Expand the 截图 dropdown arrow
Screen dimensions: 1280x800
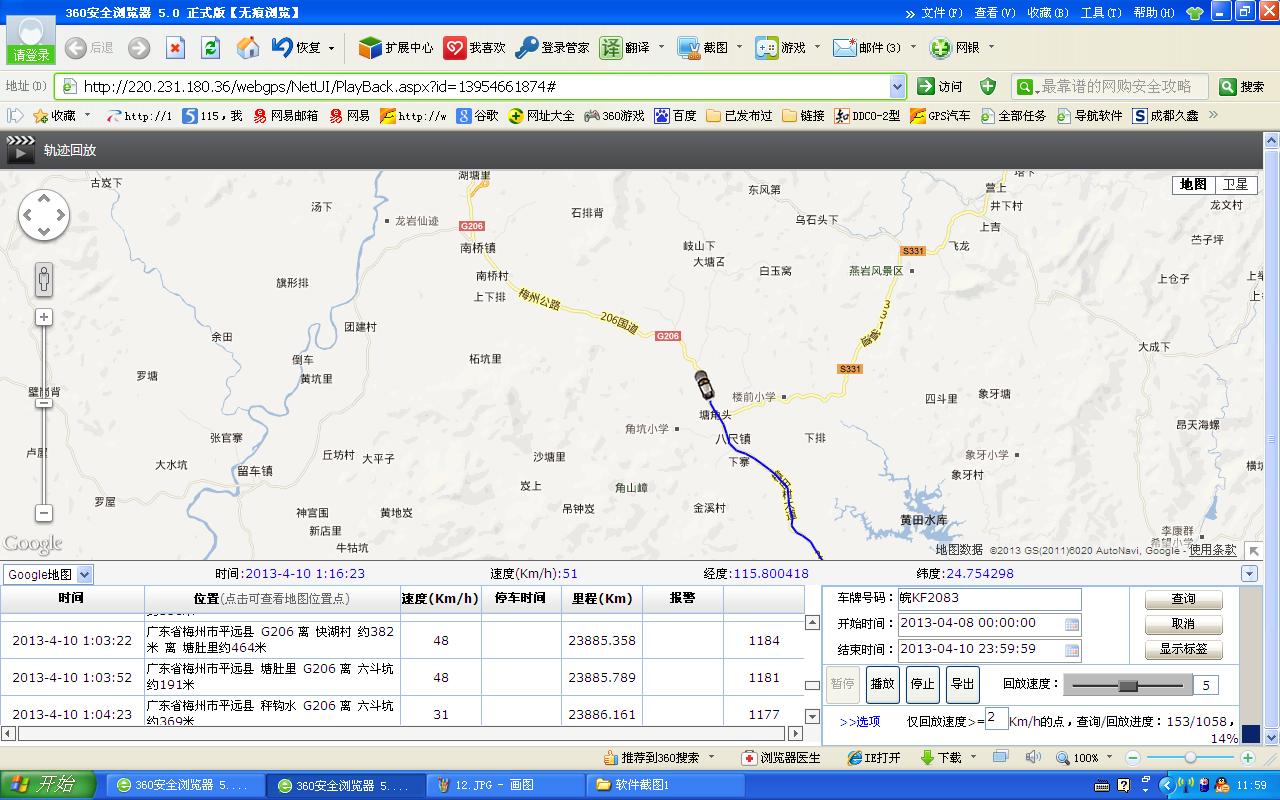click(x=739, y=47)
